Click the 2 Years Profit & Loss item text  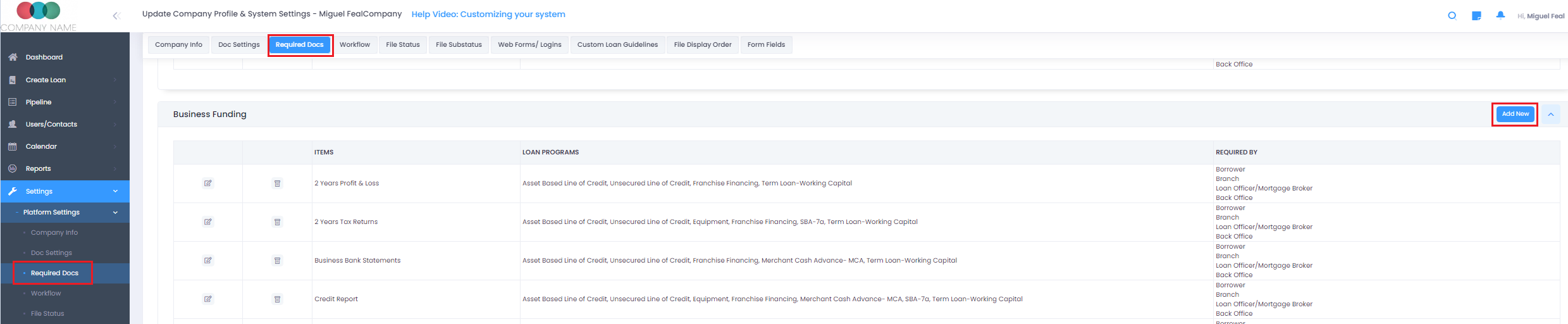click(347, 184)
